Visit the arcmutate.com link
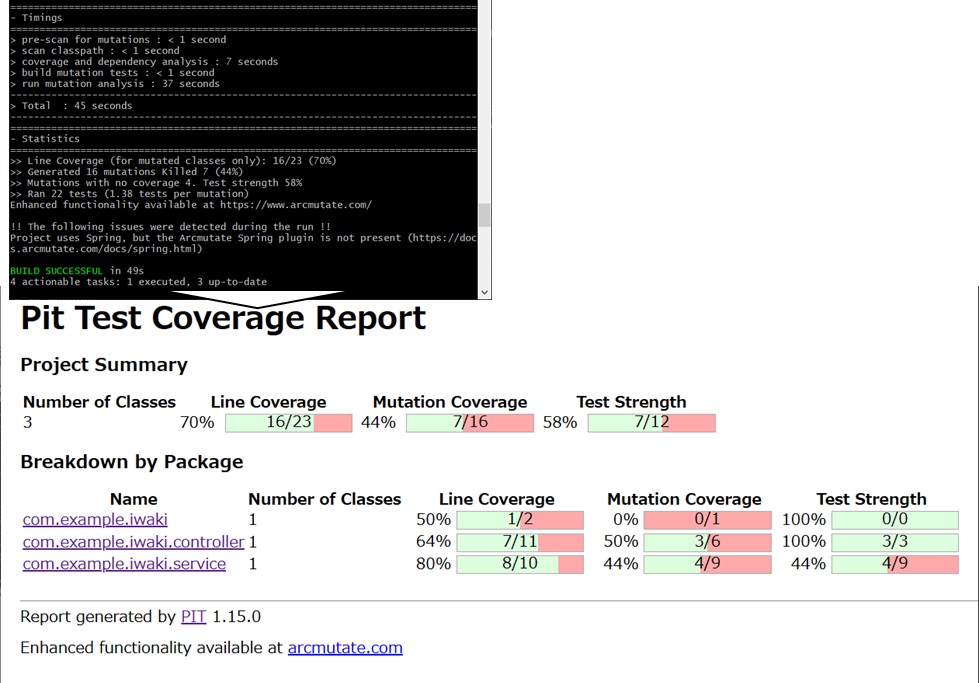This screenshot has height=683, width=979. click(x=345, y=647)
